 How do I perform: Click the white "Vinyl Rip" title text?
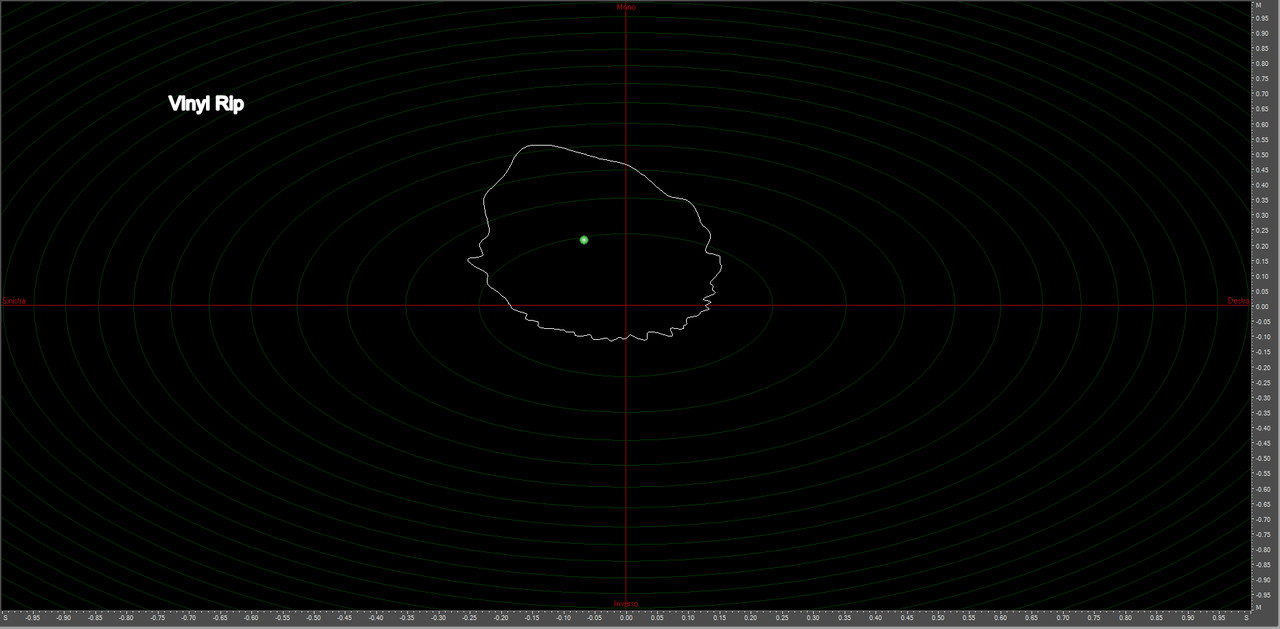[x=206, y=104]
